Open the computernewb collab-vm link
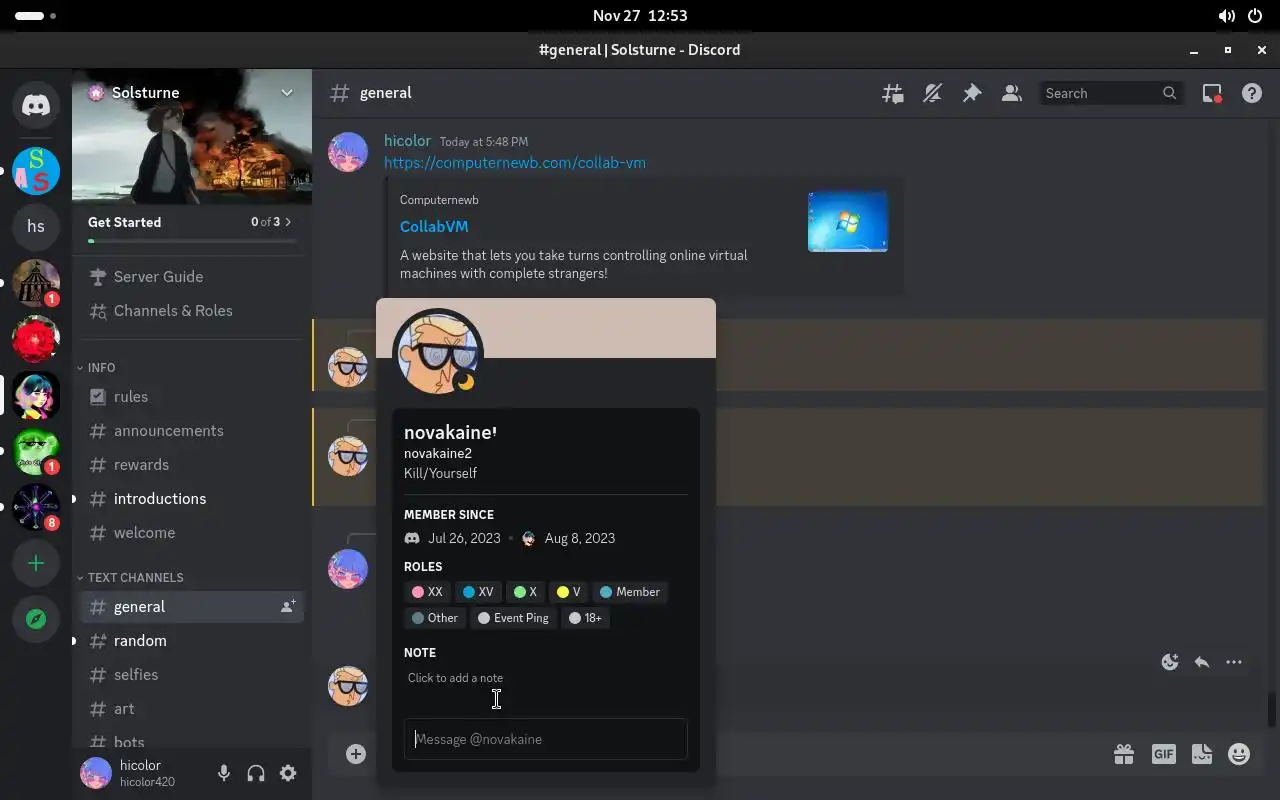 click(515, 163)
